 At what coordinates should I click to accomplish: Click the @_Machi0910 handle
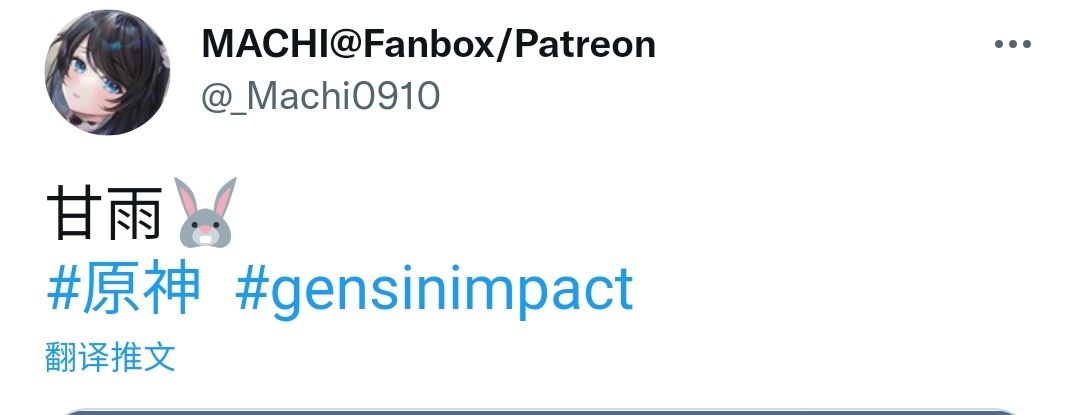320,96
